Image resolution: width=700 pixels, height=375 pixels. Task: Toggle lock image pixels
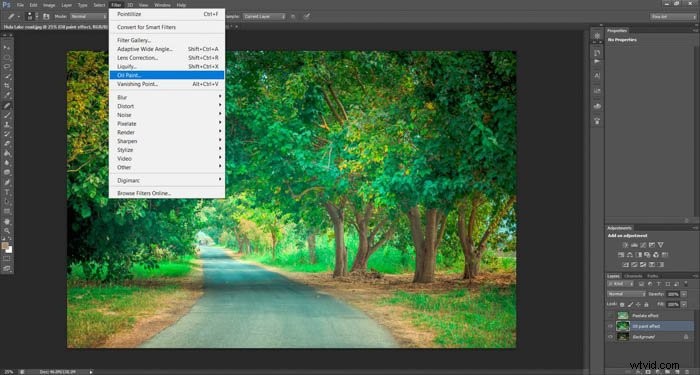(630, 304)
